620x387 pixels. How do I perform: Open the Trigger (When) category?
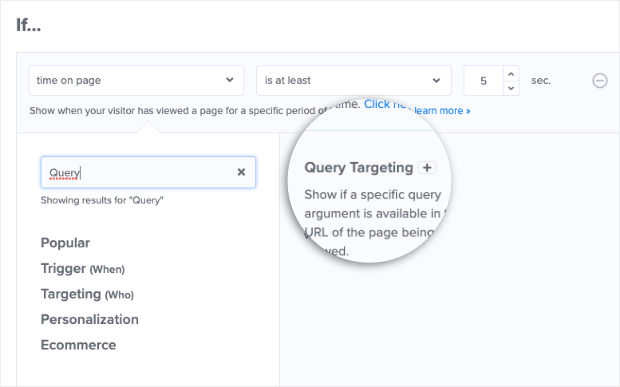point(83,268)
